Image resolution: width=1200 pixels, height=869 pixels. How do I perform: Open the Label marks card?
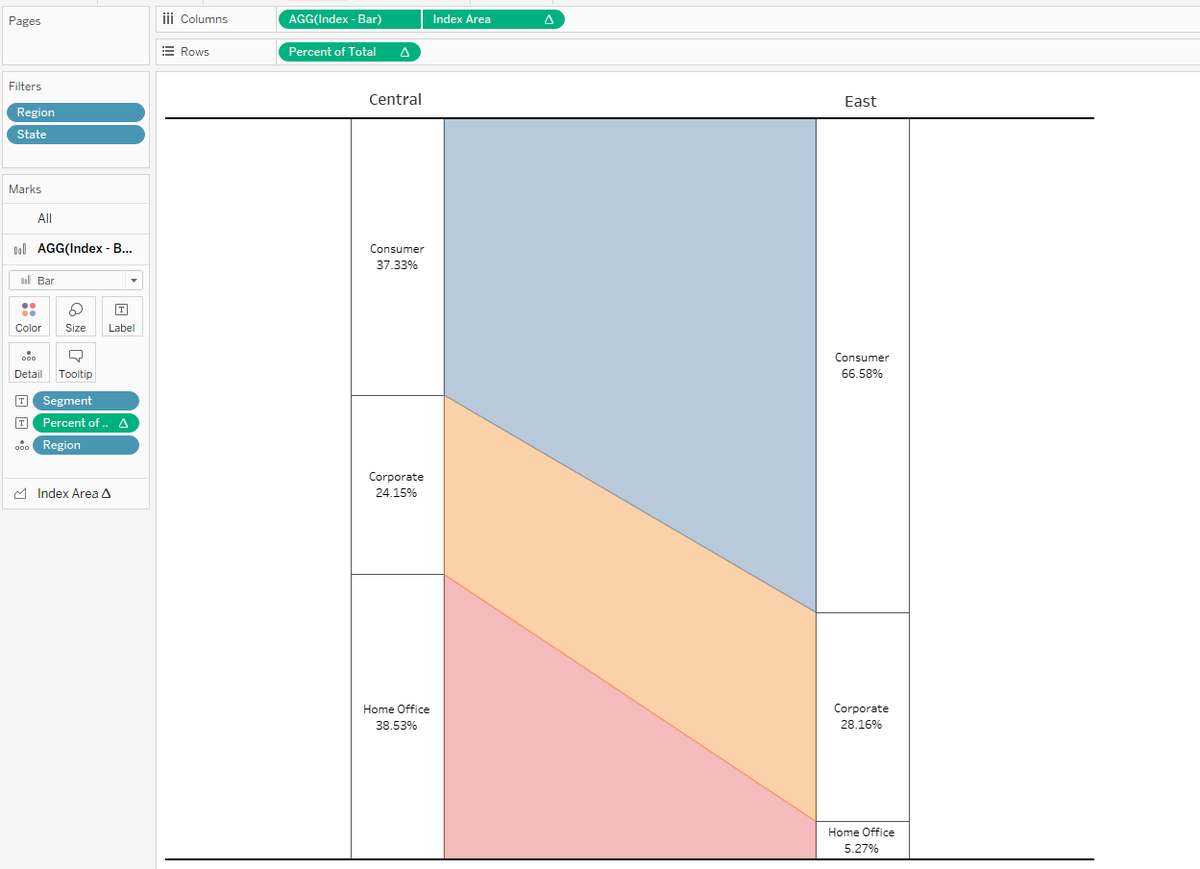[x=121, y=317]
